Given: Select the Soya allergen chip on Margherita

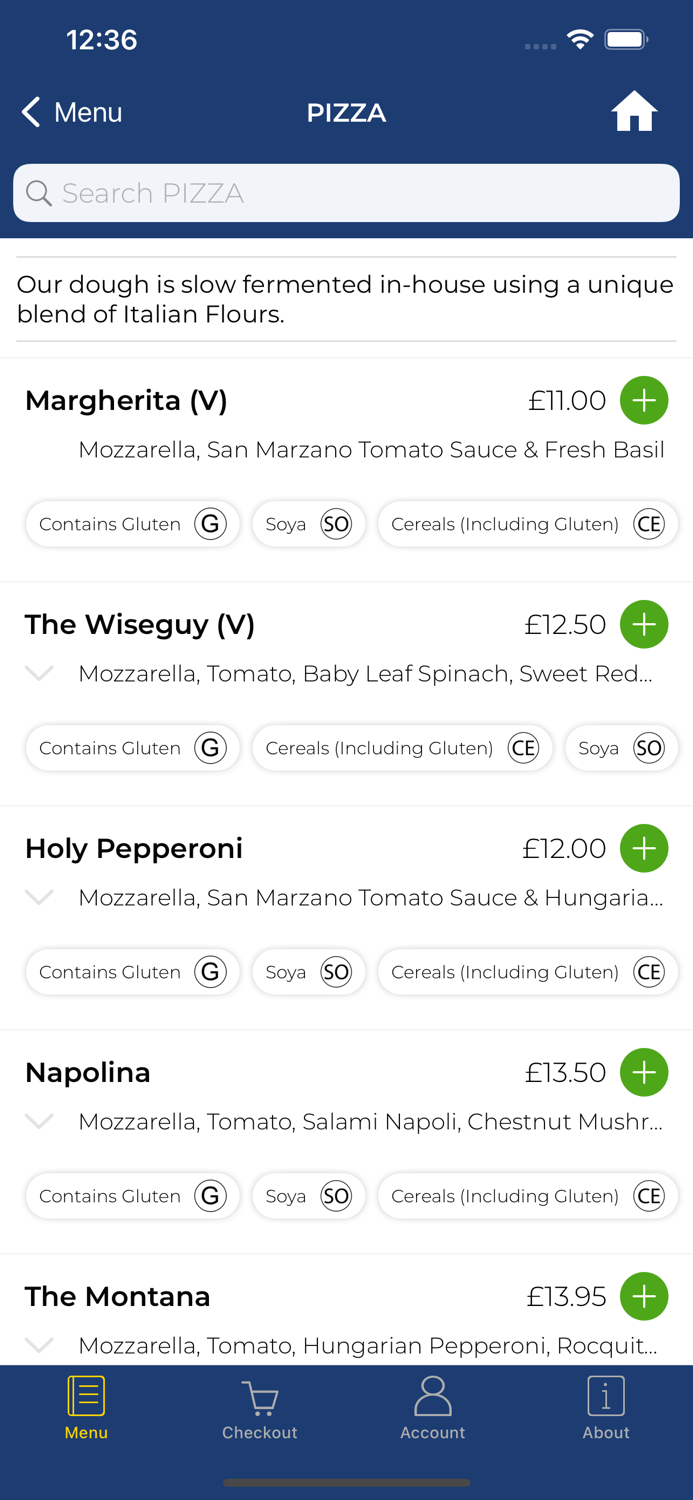Looking at the screenshot, I should tap(309, 523).
